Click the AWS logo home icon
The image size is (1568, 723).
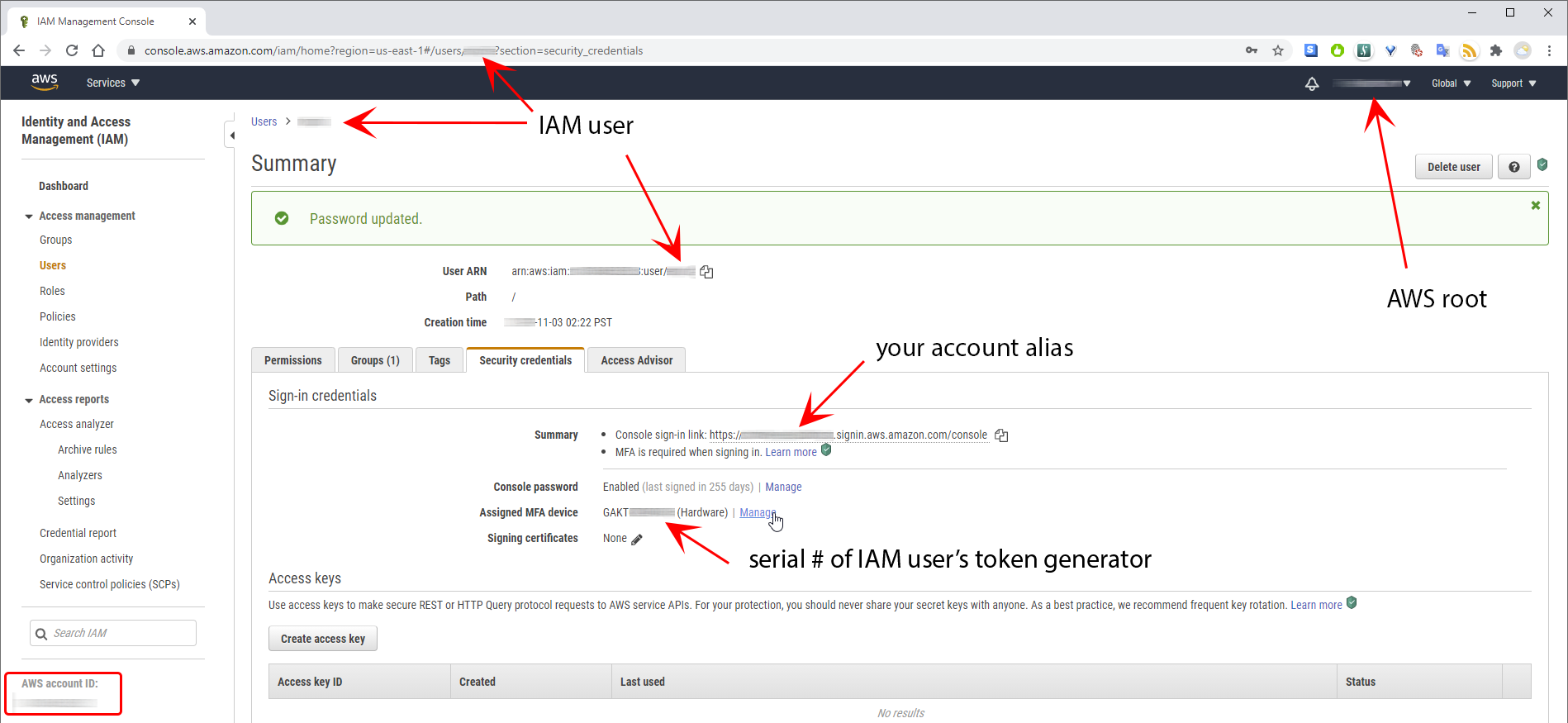tap(45, 83)
